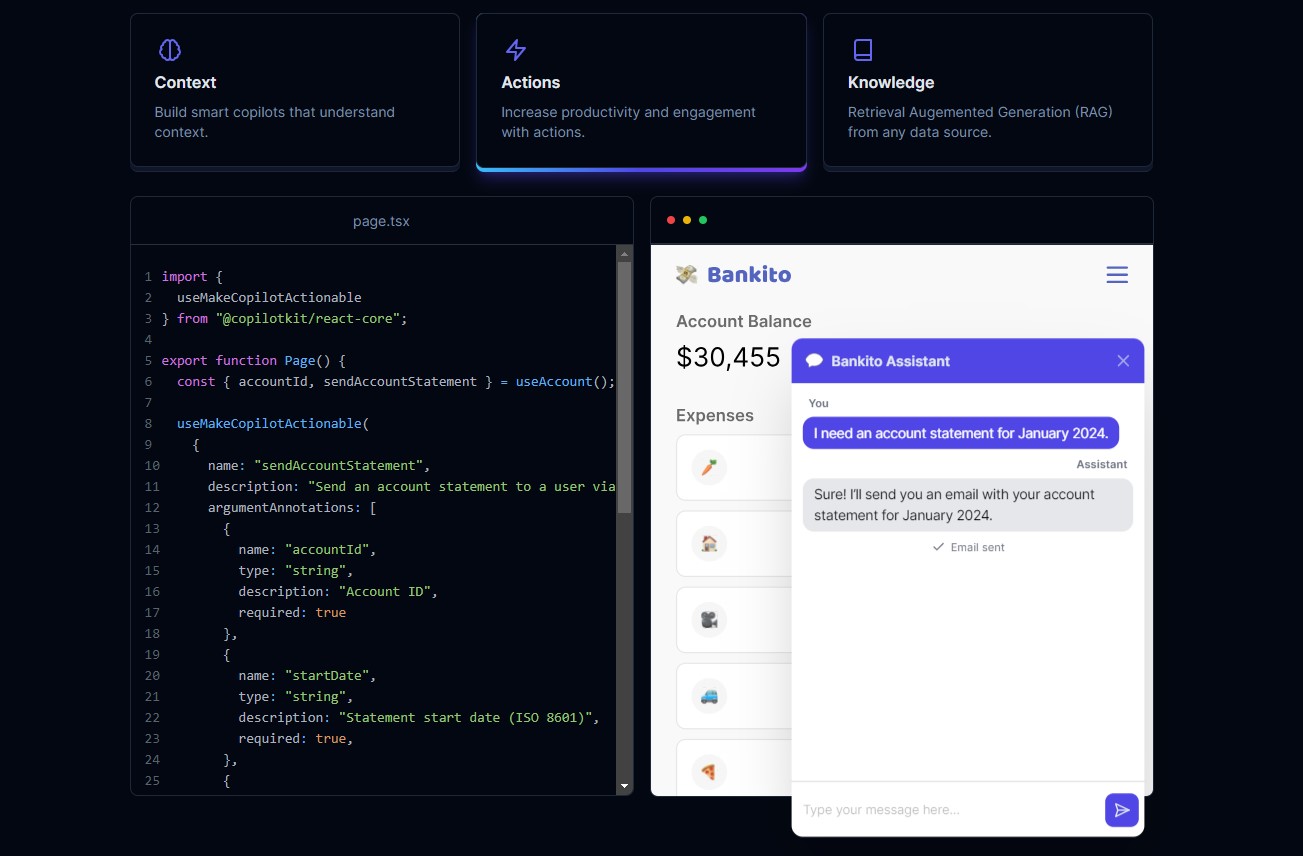This screenshot has width=1303, height=856.
Task: Click the "Account ID" description string
Action: (385, 591)
